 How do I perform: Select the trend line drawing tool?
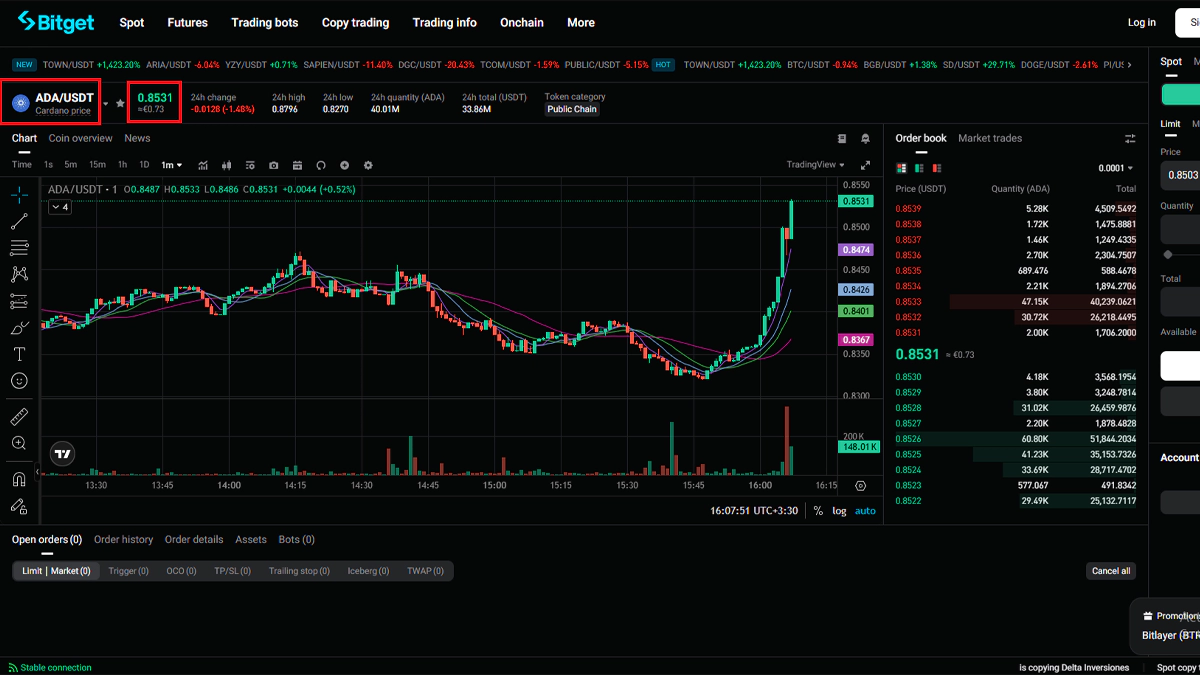pyautogui.click(x=19, y=221)
